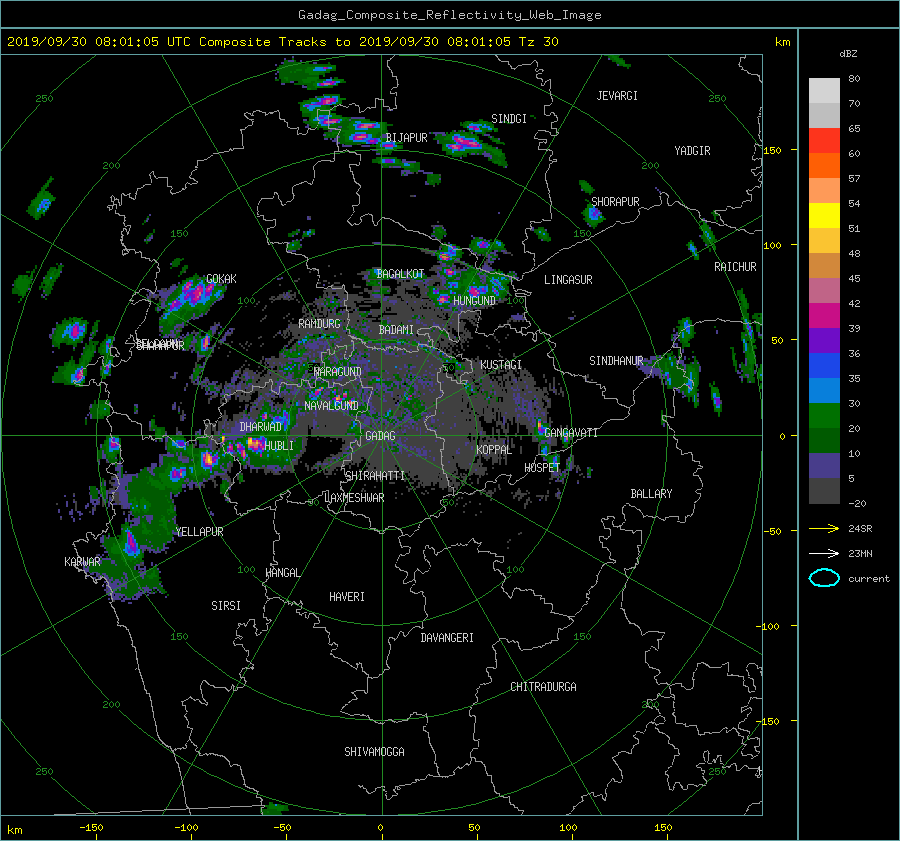Pick the light gray 70–80 dBZ color band
The image size is (900, 841).
[x=824, y=91]
